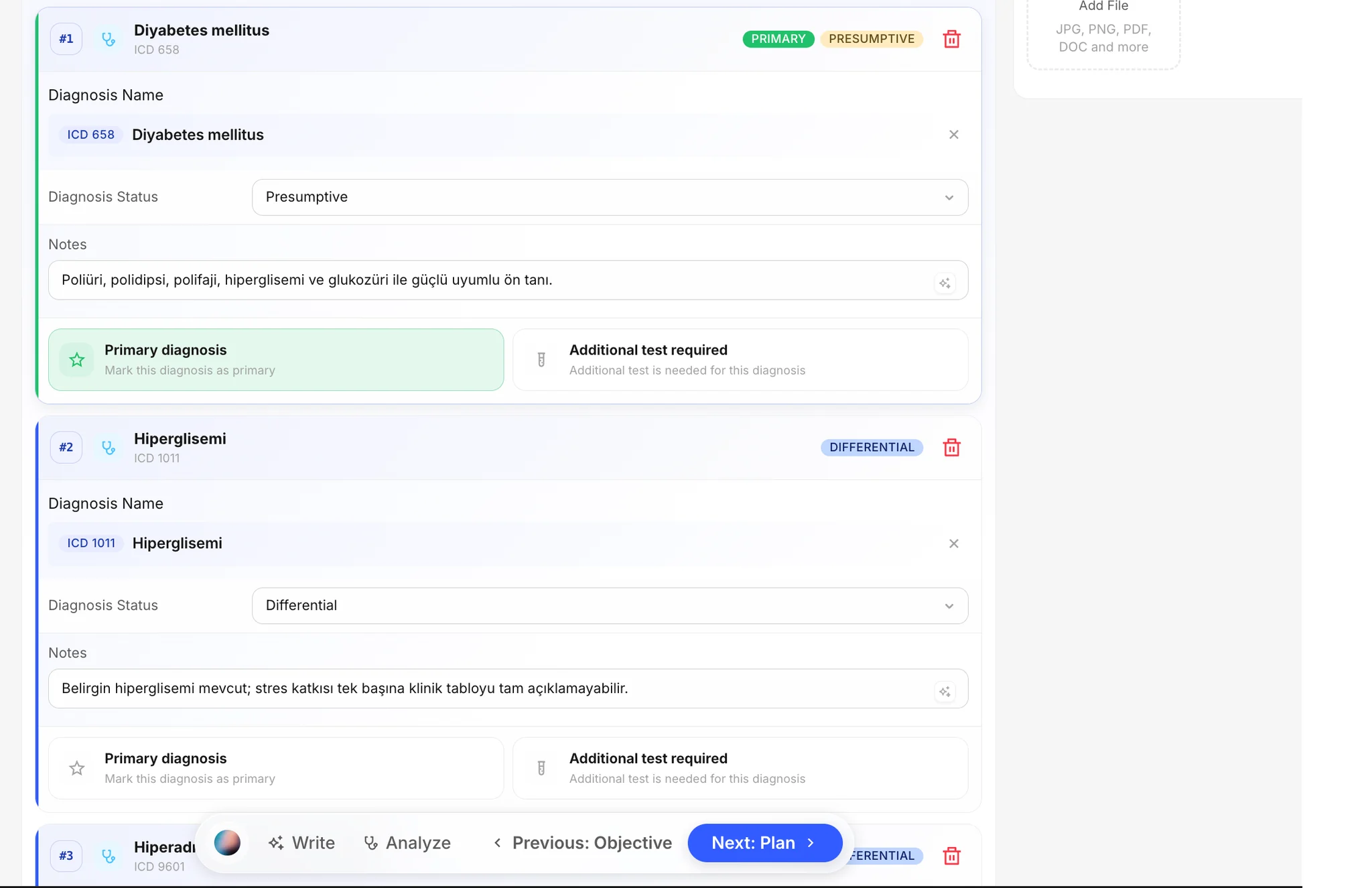This screenshot has height=888, width=1372.
Task: Click the #2 diagnosis number badge
Action: point(66,447)
